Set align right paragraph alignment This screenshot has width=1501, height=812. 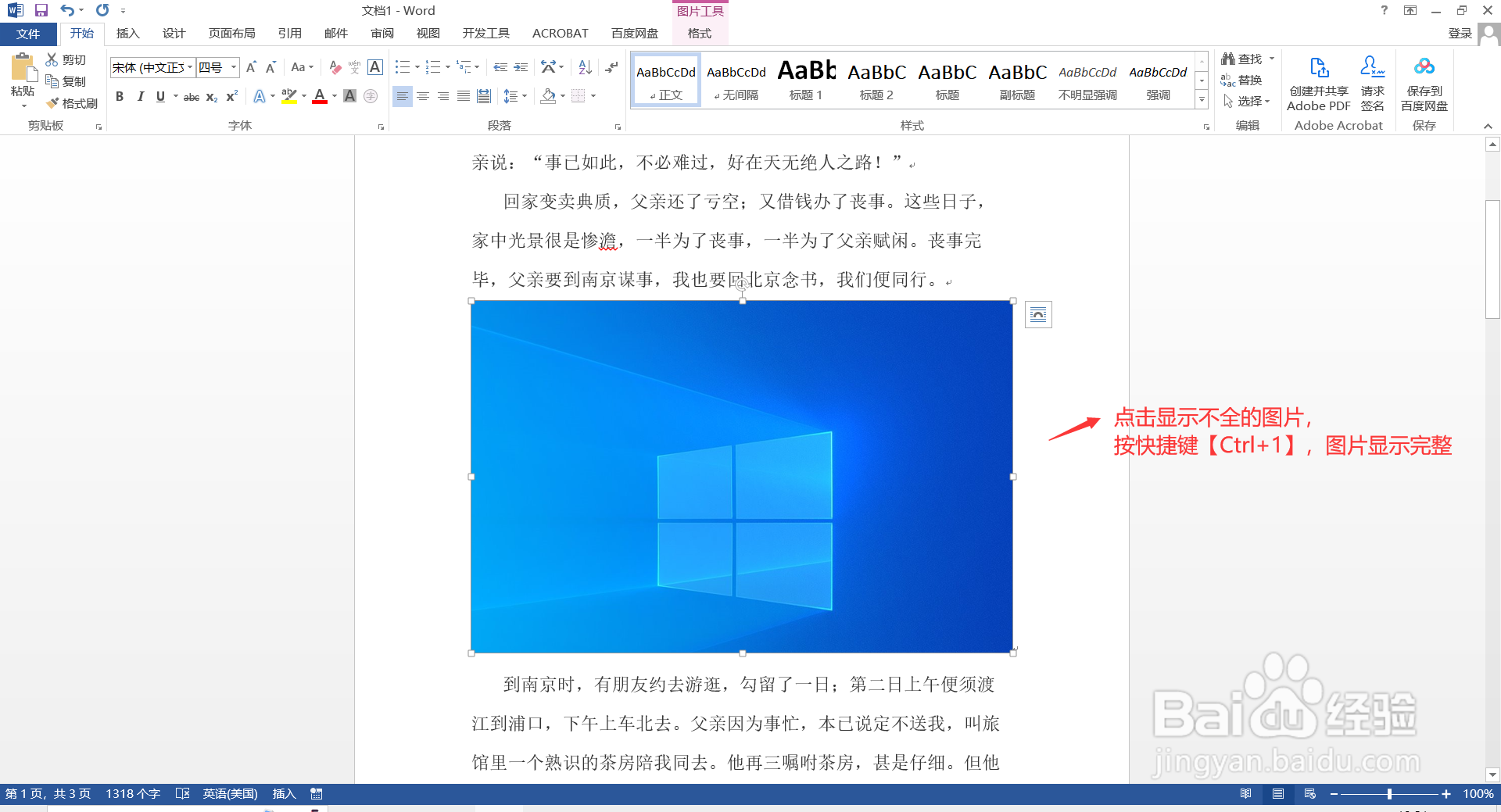[443, 96]
